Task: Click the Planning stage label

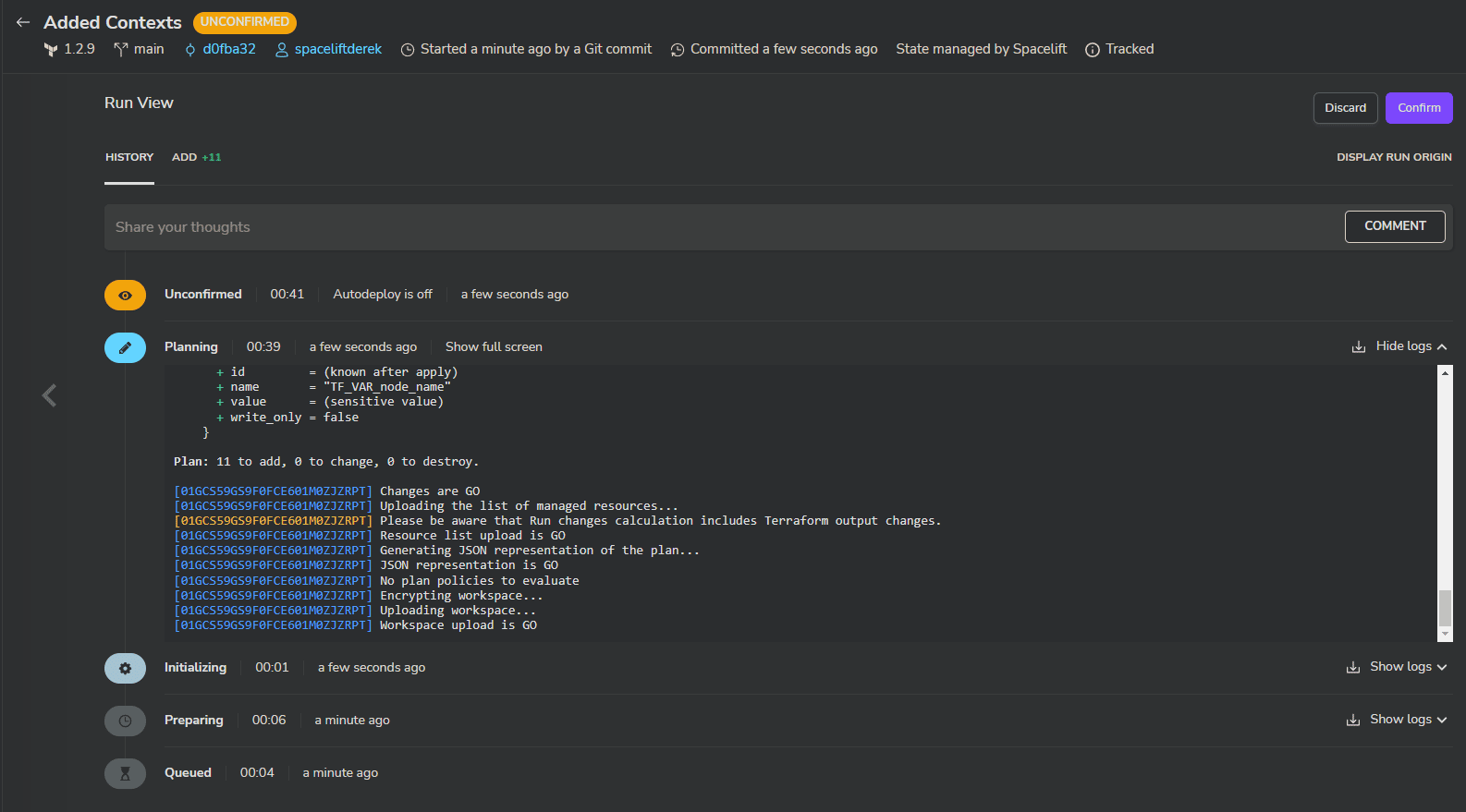Action: 191,347
